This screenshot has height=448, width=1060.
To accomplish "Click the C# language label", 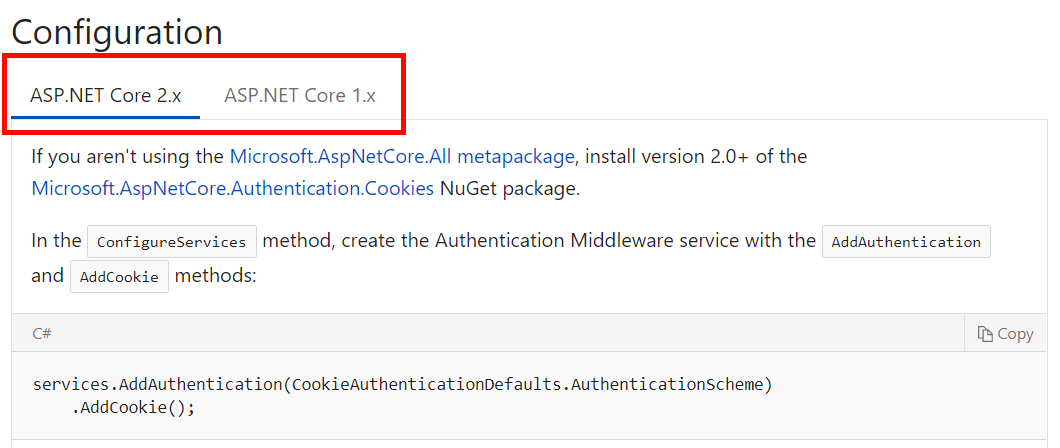I will tap(42, 333).
